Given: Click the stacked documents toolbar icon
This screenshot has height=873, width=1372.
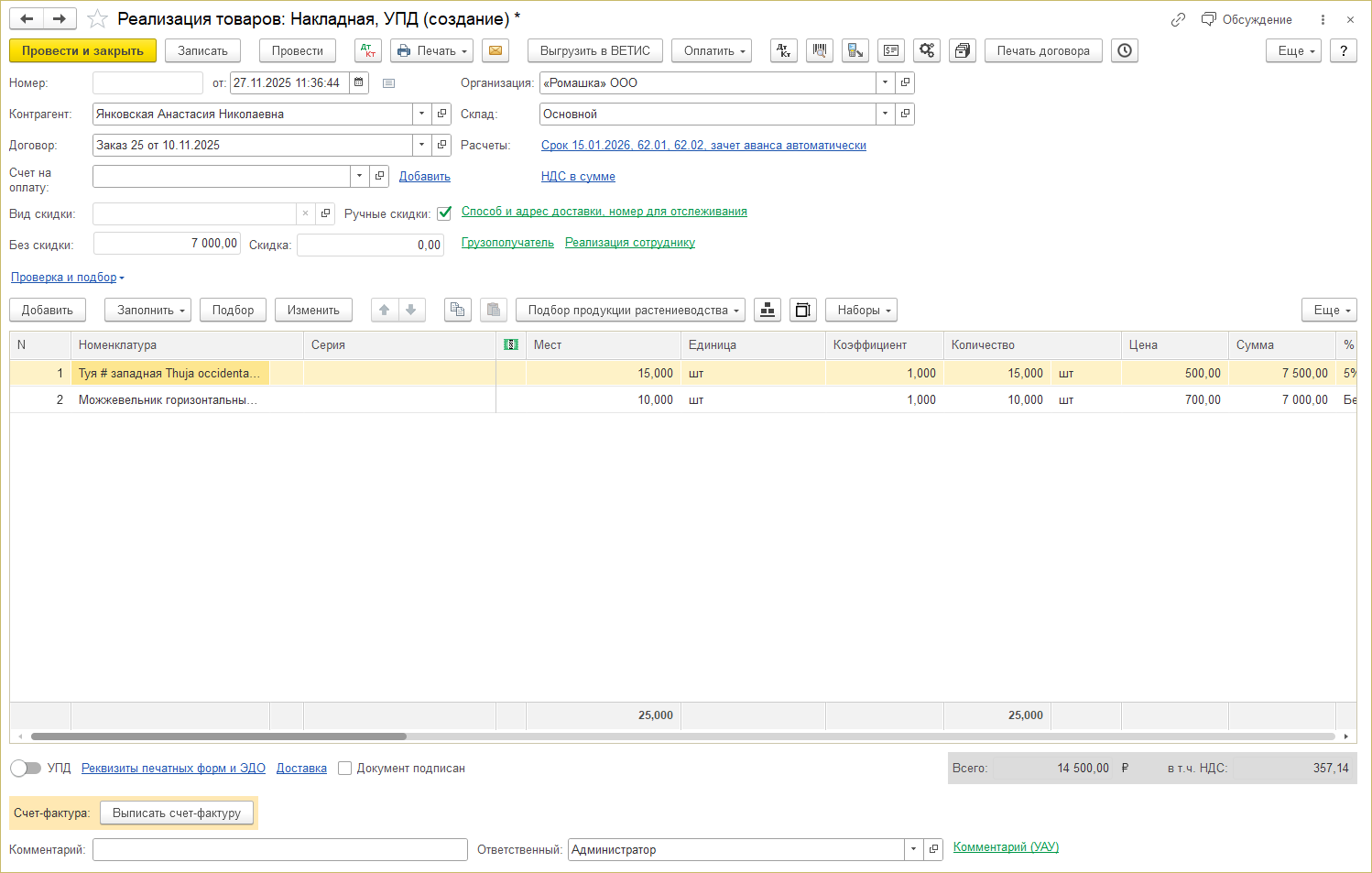Looking at the screenshot, I should coord(963,51).
